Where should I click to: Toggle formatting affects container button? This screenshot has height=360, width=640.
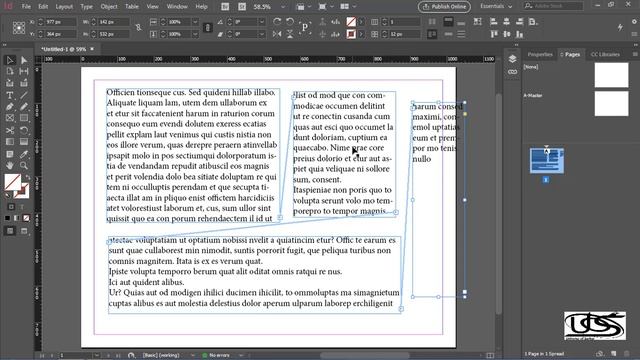[11, 207]
